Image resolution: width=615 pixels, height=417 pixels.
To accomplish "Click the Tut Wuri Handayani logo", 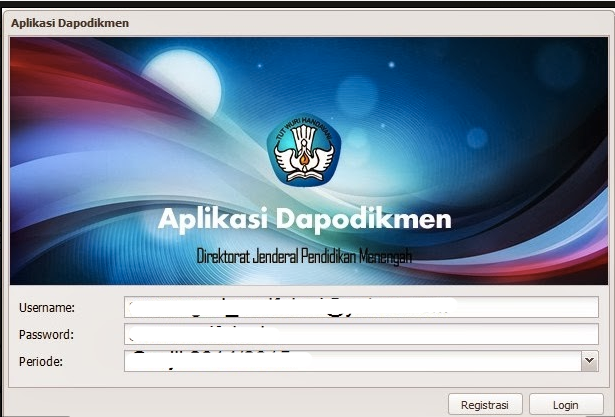I will [x=304, y=150].
